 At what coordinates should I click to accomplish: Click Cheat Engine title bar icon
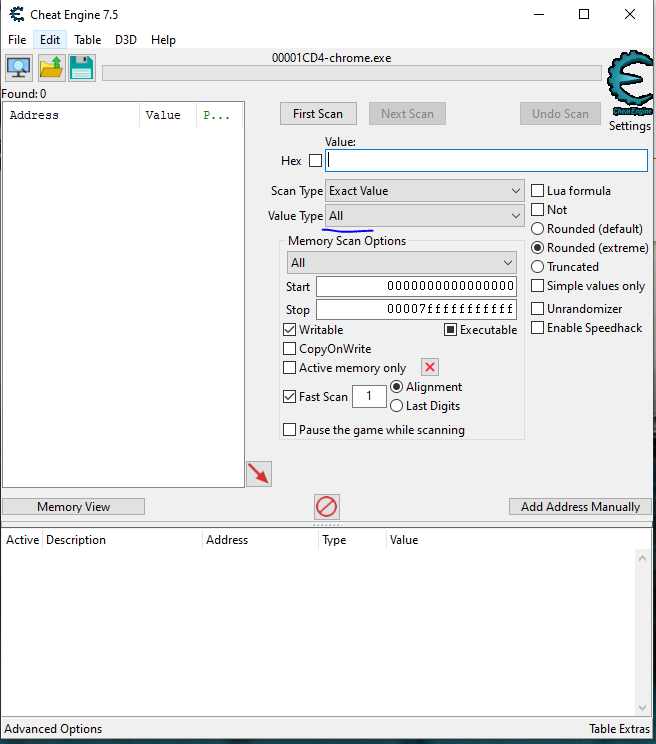tap(17, 15)
